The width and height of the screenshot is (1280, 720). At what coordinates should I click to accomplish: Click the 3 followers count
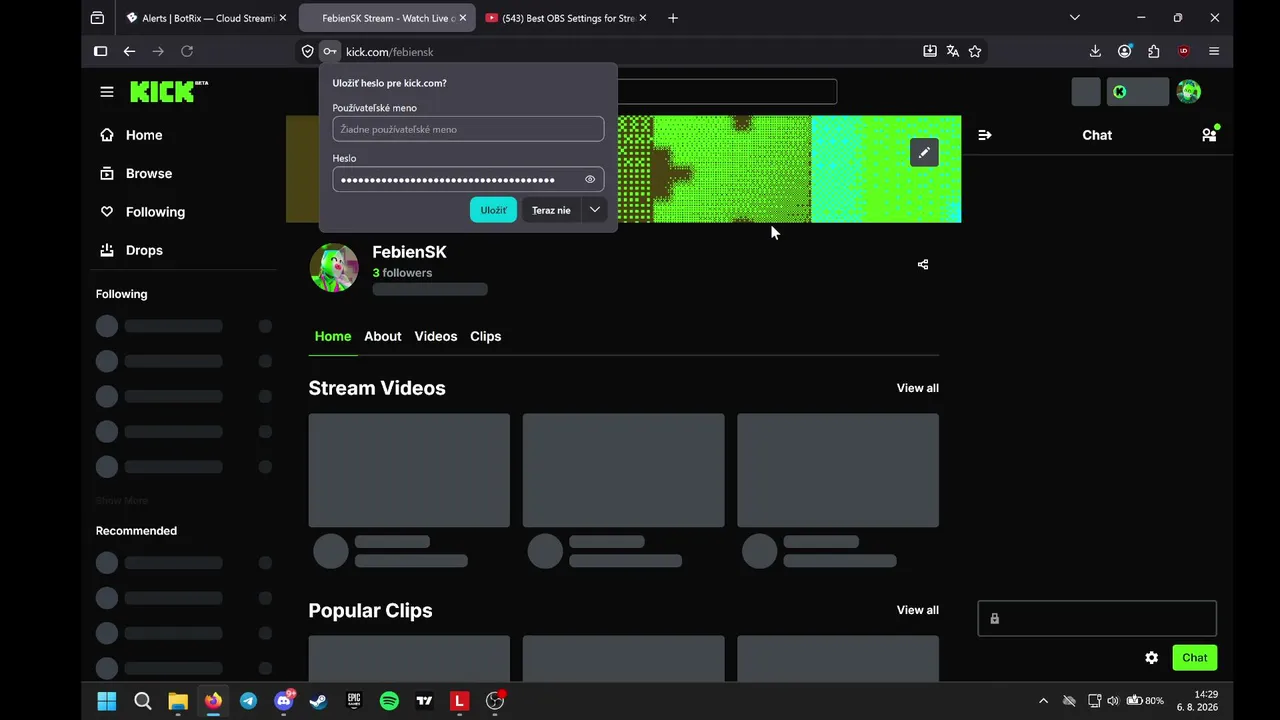tap(402, 273)
